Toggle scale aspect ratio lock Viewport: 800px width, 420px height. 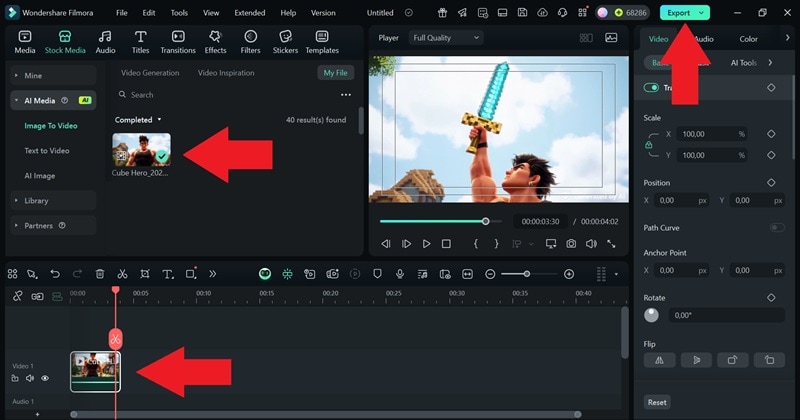pos(648,145)
